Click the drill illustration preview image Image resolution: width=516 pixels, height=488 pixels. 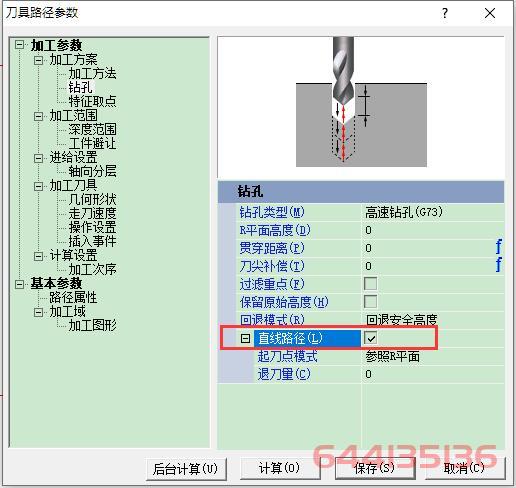click(361, 107)
